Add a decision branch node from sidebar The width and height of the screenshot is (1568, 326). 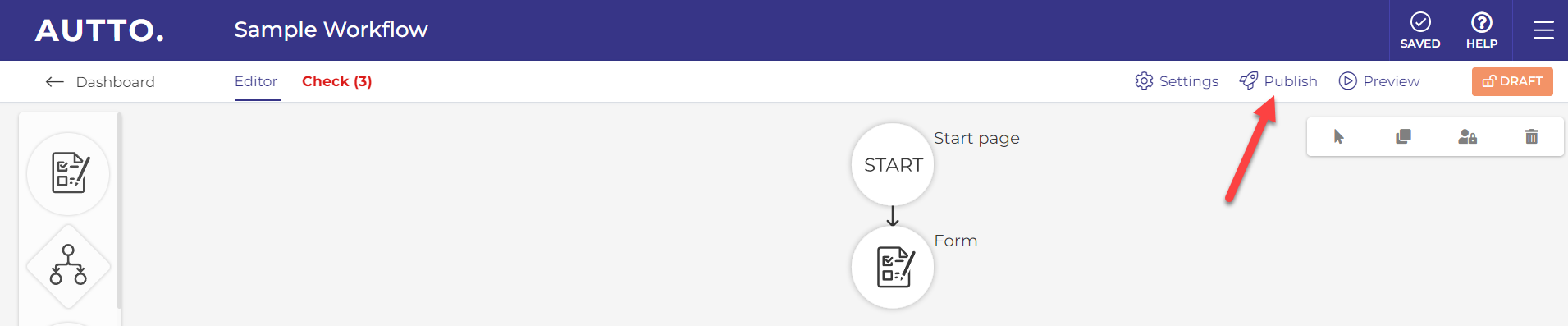(x=68, y=266)
